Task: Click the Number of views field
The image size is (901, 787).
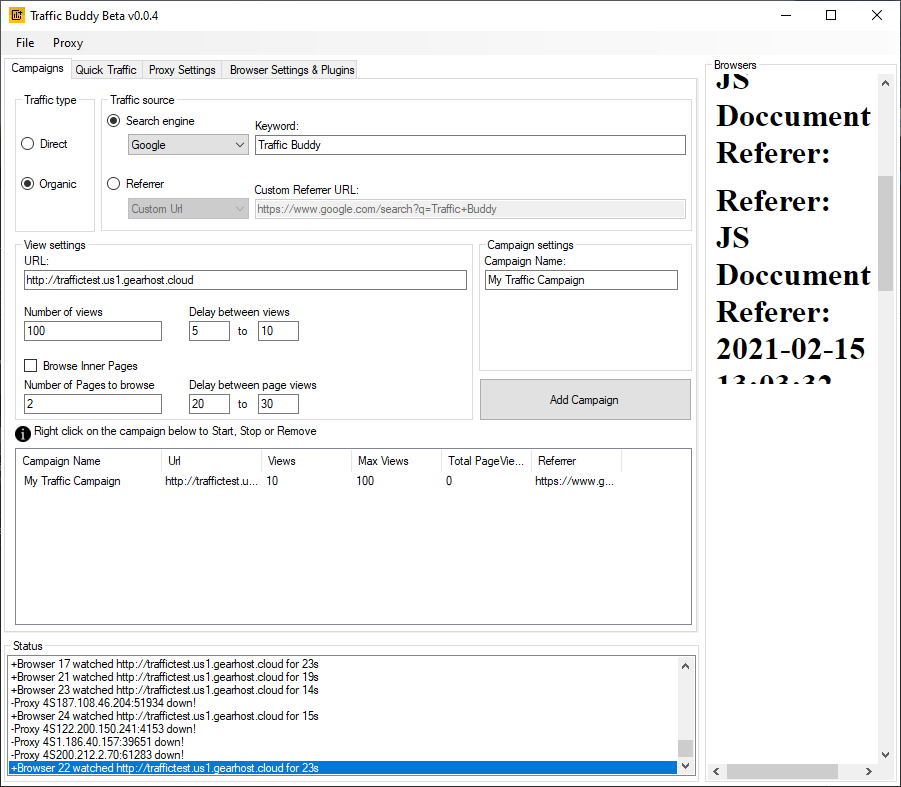Action: [92, 330]
